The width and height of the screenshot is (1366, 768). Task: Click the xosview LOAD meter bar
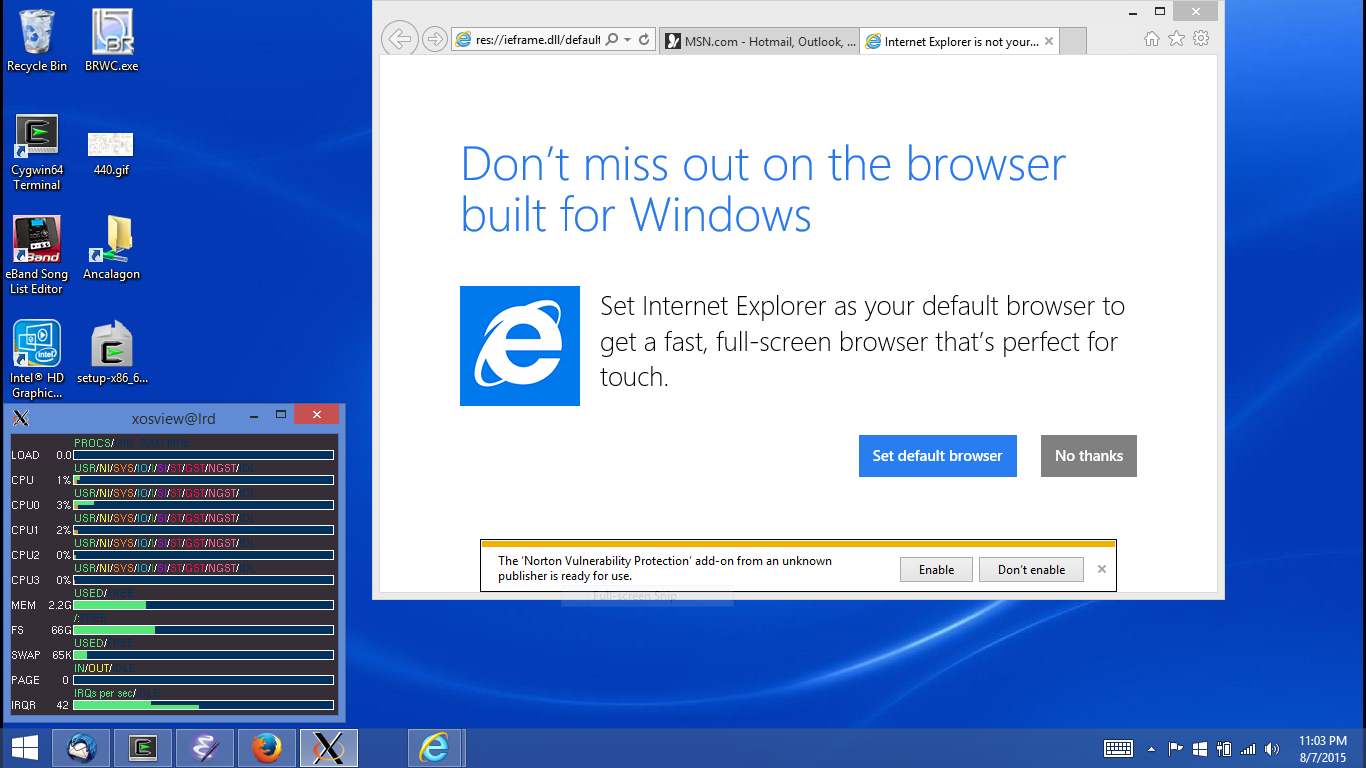(203, 455)
